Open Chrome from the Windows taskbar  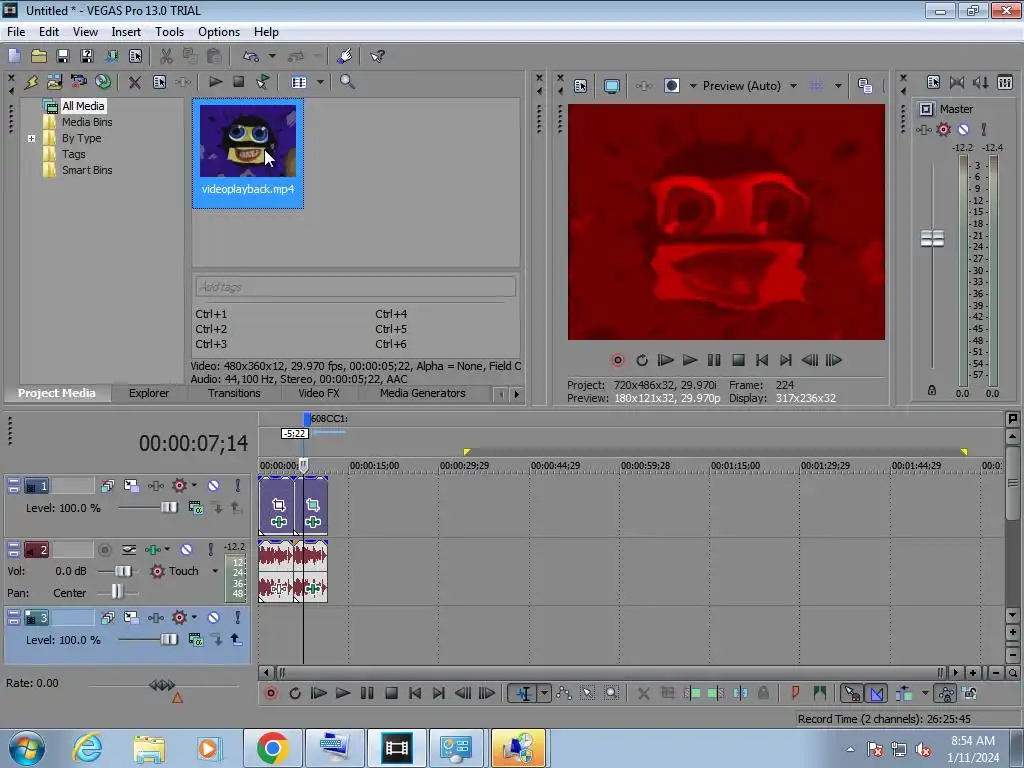click(x=272, y=748)
